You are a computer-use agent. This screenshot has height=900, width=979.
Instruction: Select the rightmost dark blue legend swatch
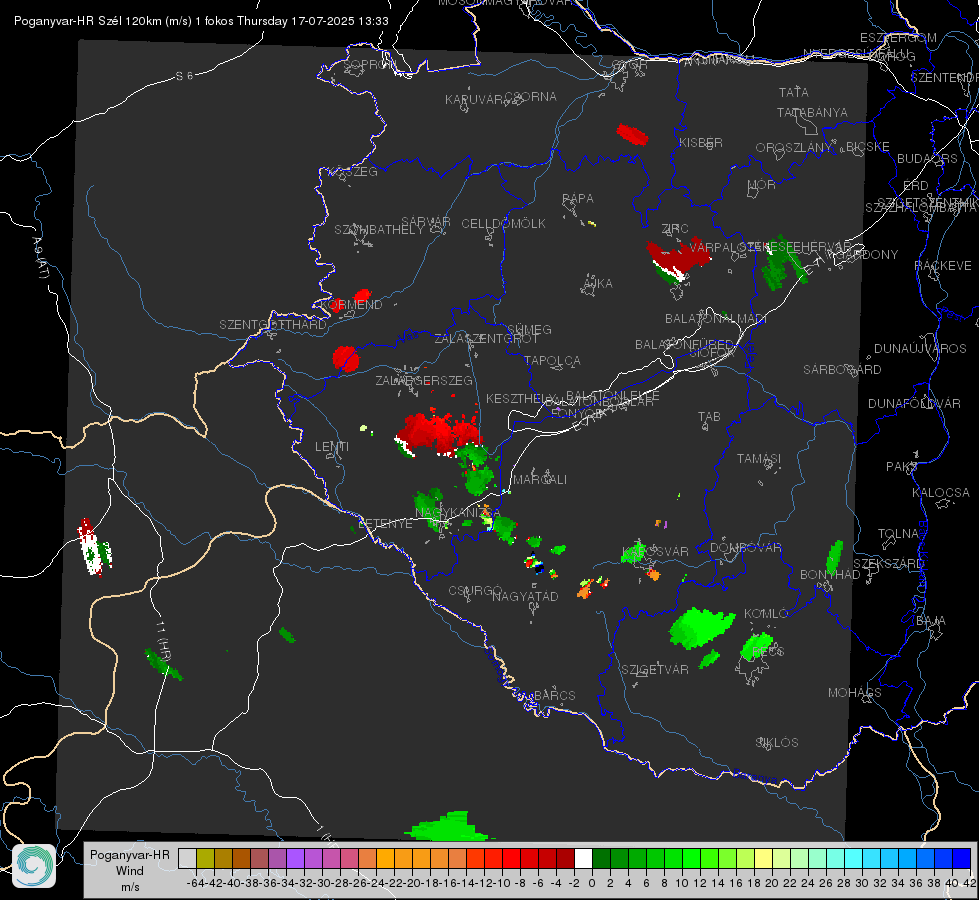(x=962, y=859)
